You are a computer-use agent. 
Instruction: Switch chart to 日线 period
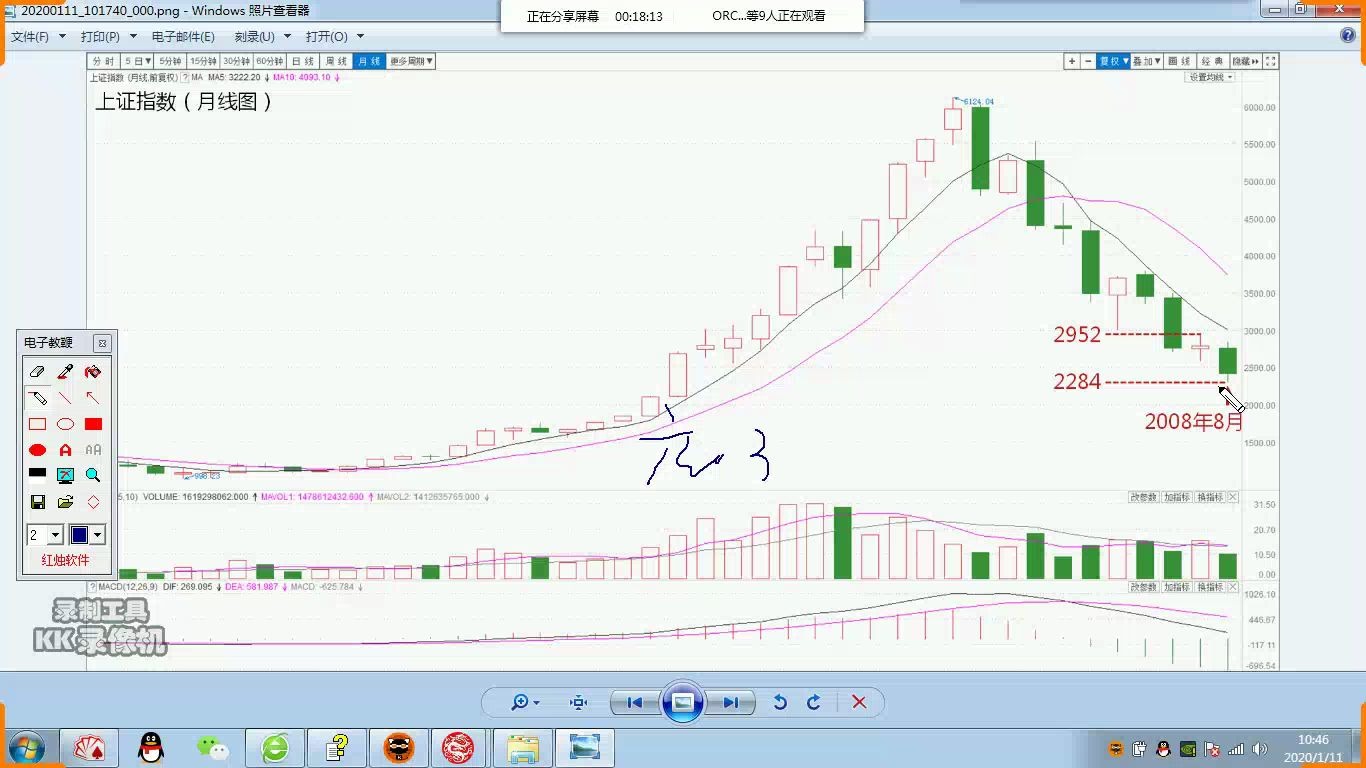coord(302,61)
